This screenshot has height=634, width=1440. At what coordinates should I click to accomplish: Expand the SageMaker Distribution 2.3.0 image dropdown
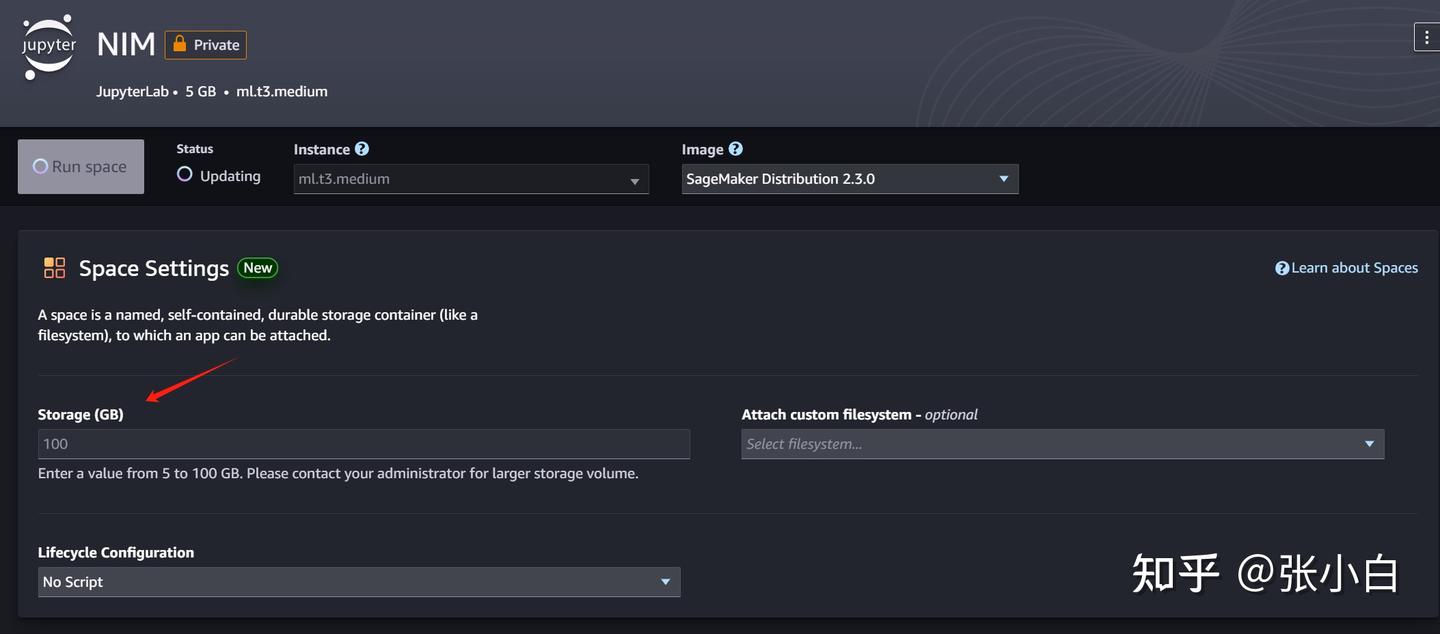click(849, 179)
